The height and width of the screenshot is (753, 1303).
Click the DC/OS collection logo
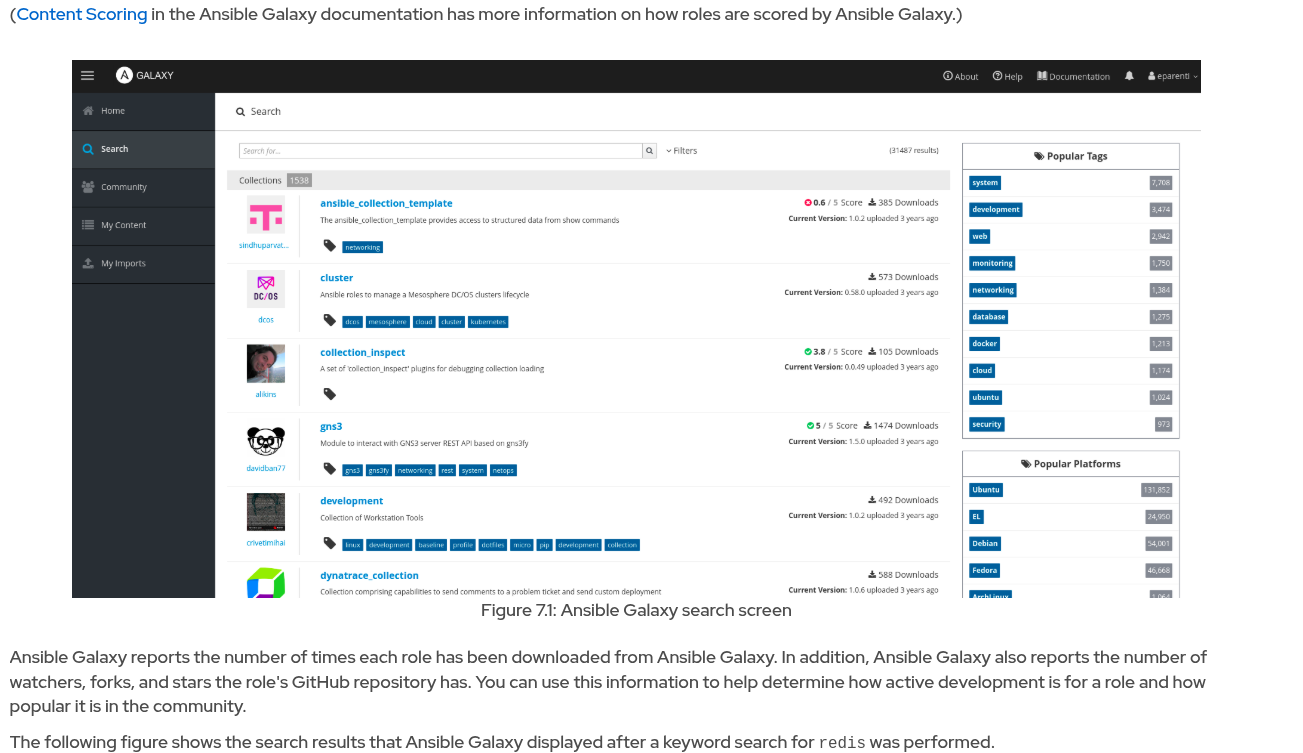pos(266,289)
